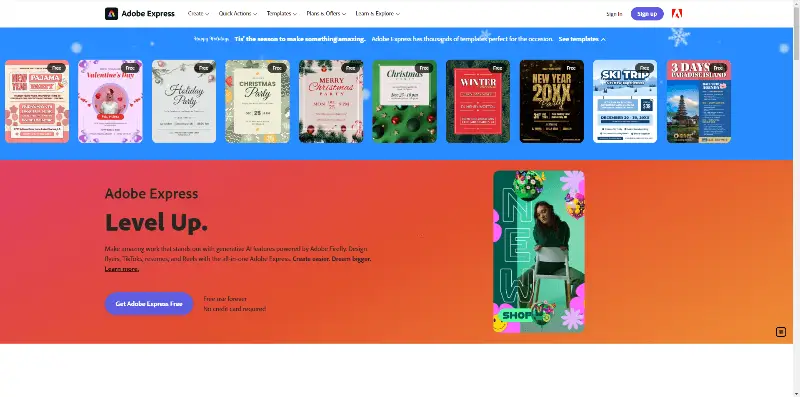Select the 3 Days Paradise Island template
The width and height of the screenshot is (800, 397).
tap(698, 102)
